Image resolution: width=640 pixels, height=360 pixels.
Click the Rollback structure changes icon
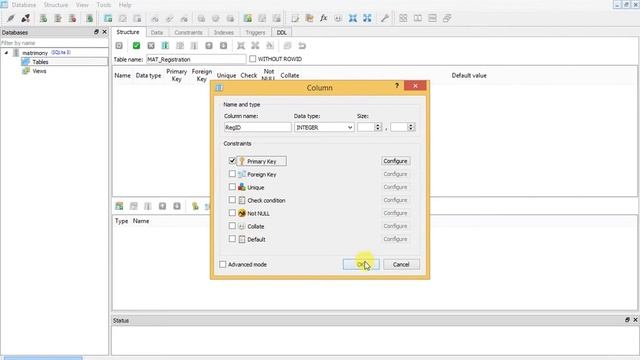151,46
